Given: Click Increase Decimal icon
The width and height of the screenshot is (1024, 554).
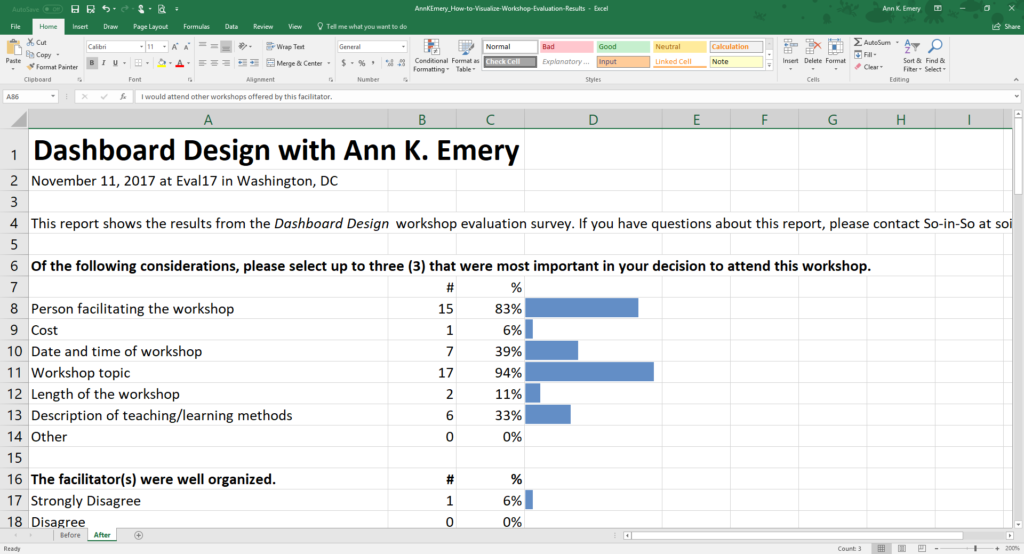Looking at the screenshot, I should (389, 63).
